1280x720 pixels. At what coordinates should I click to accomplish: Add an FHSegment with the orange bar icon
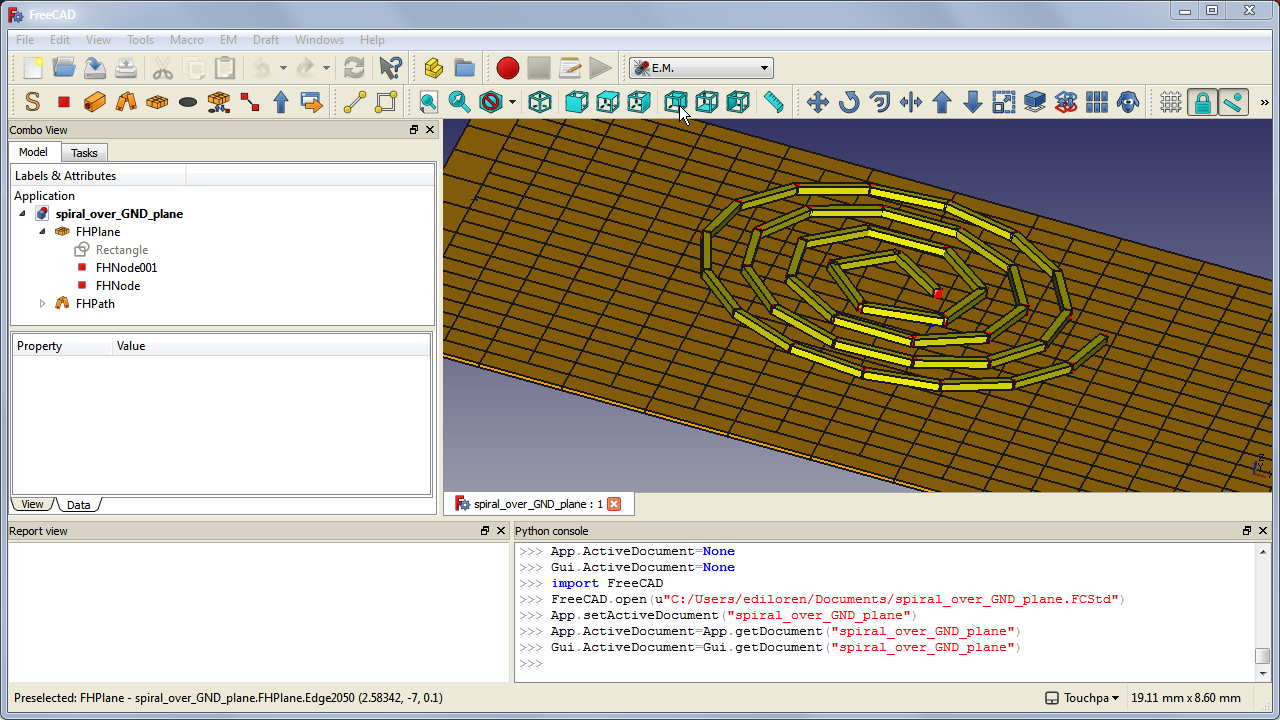click(95, 102)
